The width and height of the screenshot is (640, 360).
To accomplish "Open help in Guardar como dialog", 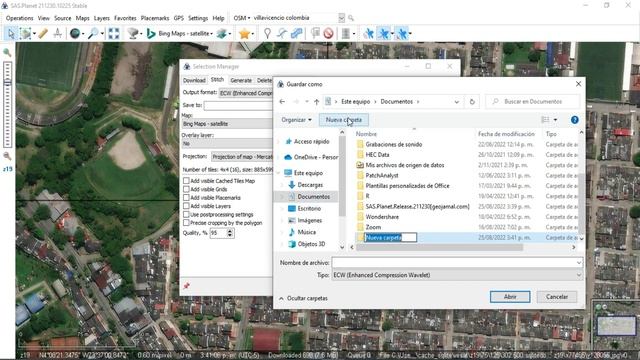I will click(x=574, y=120).
